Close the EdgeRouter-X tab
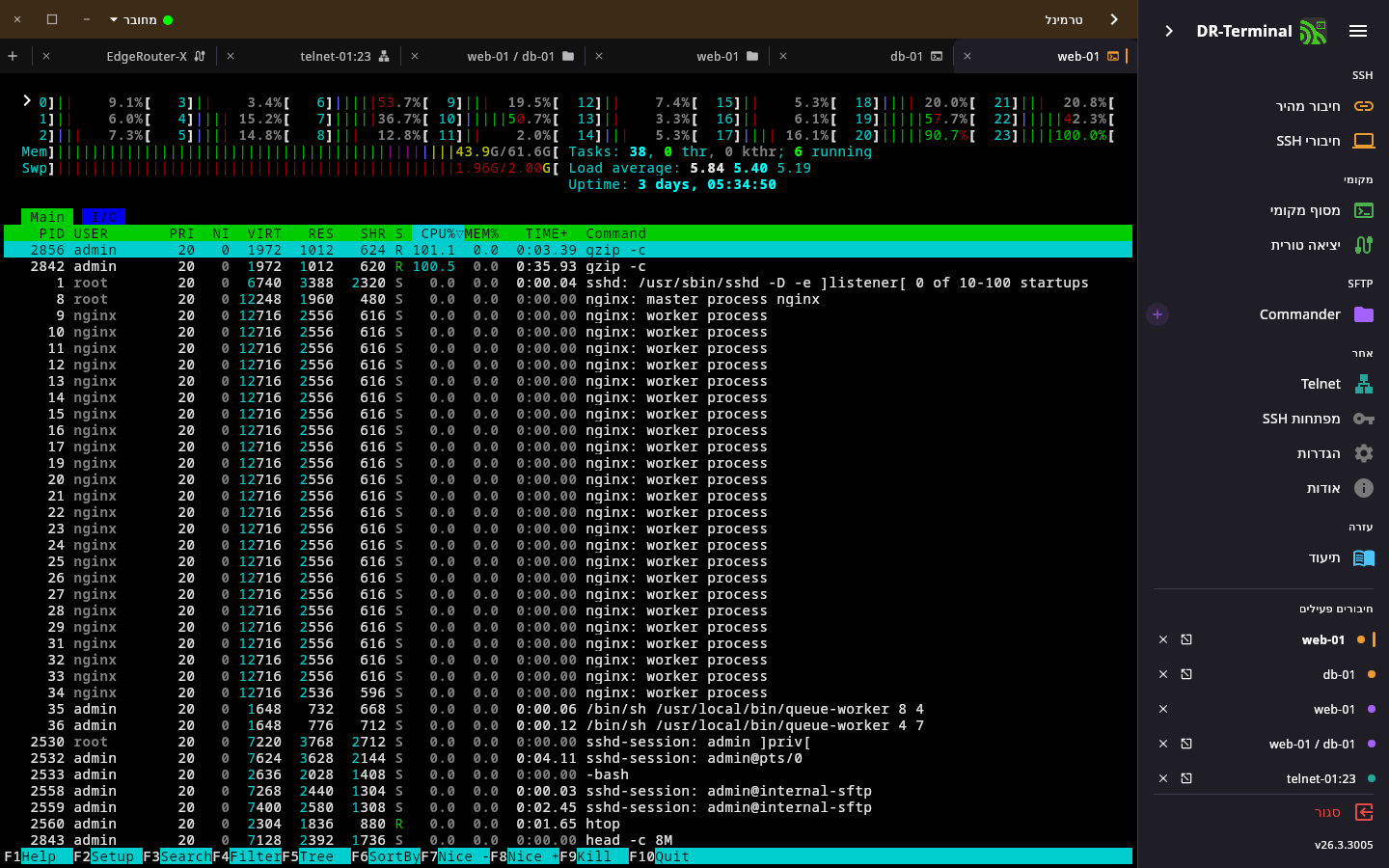Viewport: 1389px width, 868px height. click(46, 56)
